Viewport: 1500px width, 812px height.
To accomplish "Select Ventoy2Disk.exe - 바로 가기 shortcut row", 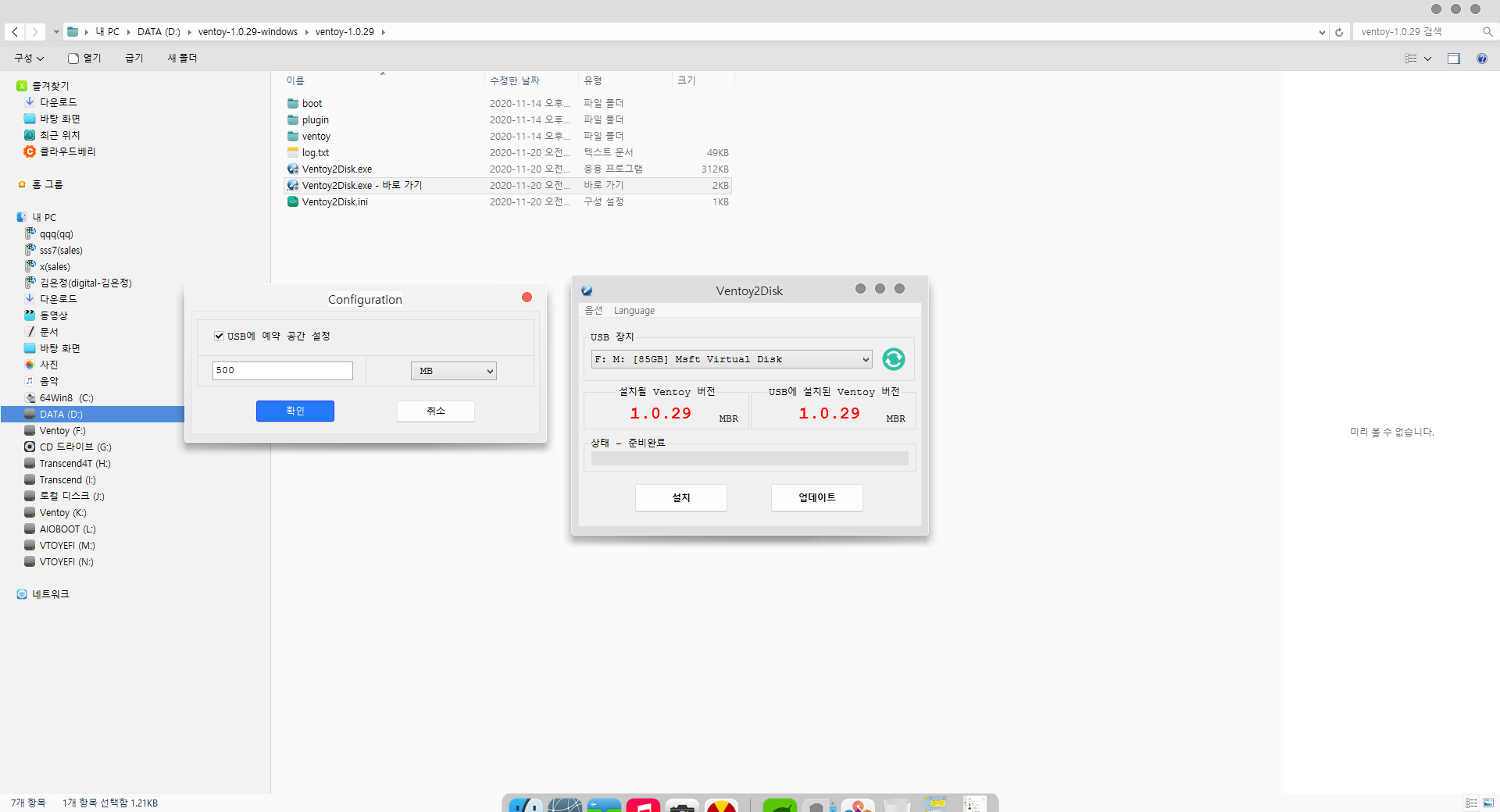I will point(508,185).
